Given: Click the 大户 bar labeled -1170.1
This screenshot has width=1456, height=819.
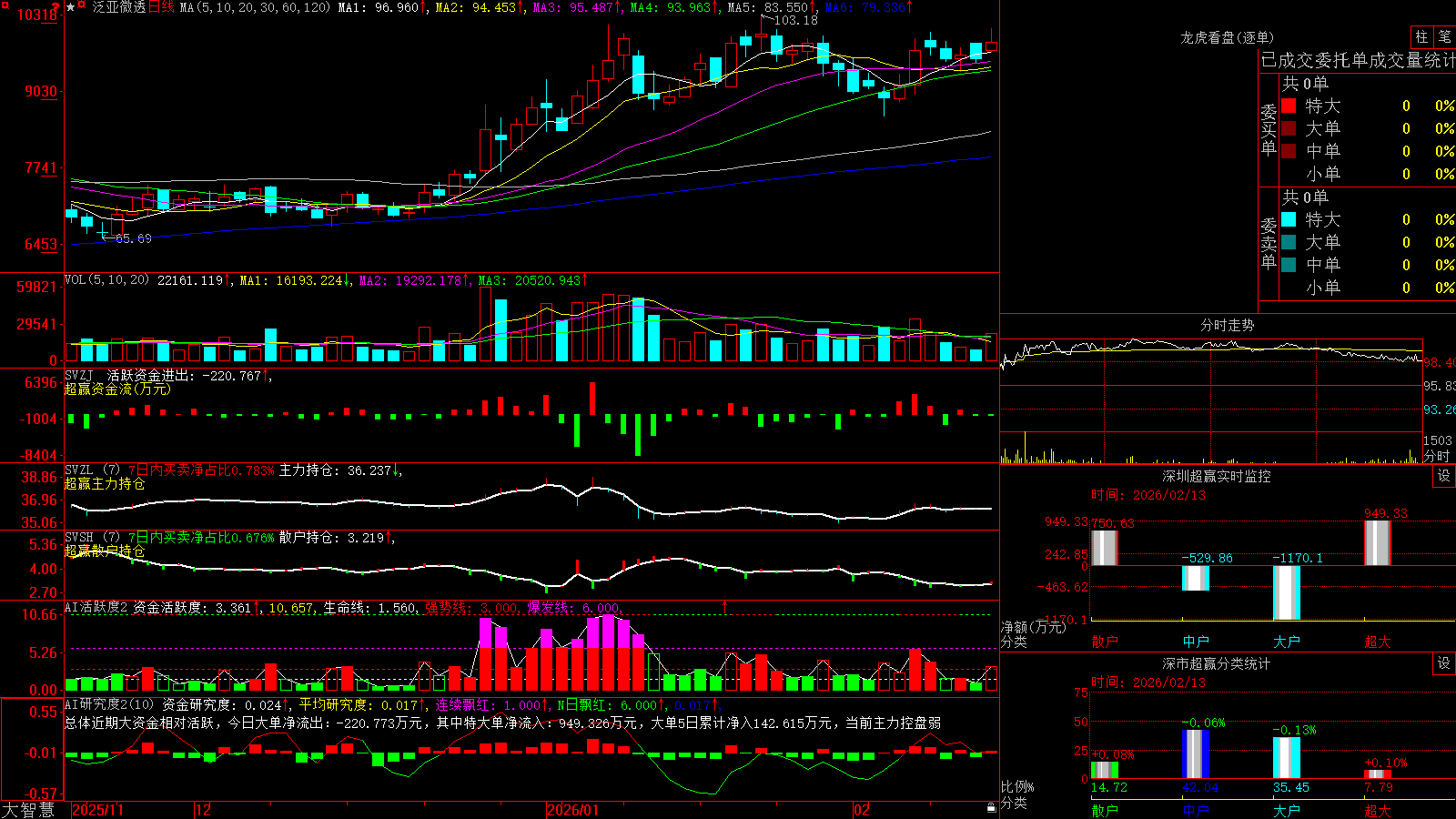Looking at the screenshot, I should (x=1287, y=592).
